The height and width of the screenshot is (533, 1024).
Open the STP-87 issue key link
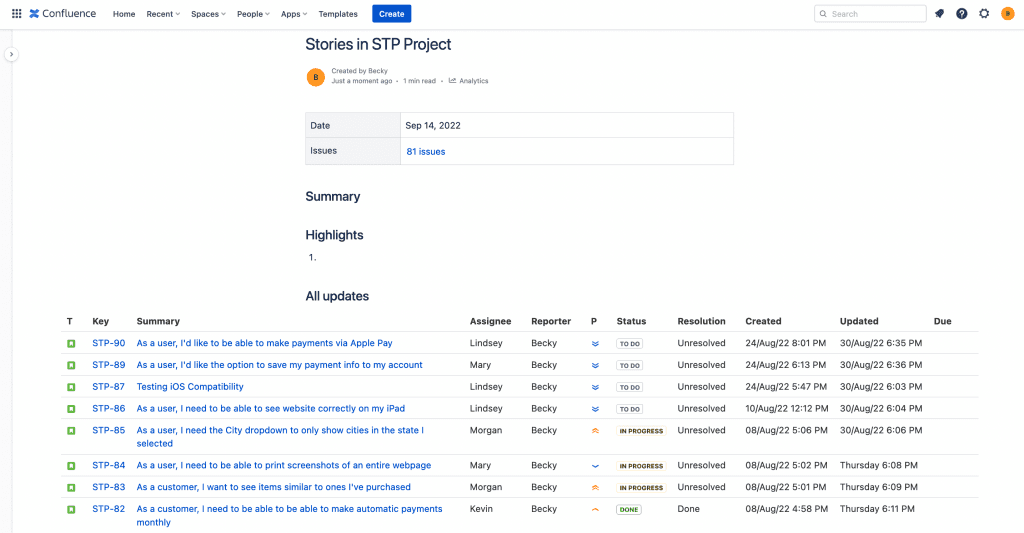click(x=108, y=387)
